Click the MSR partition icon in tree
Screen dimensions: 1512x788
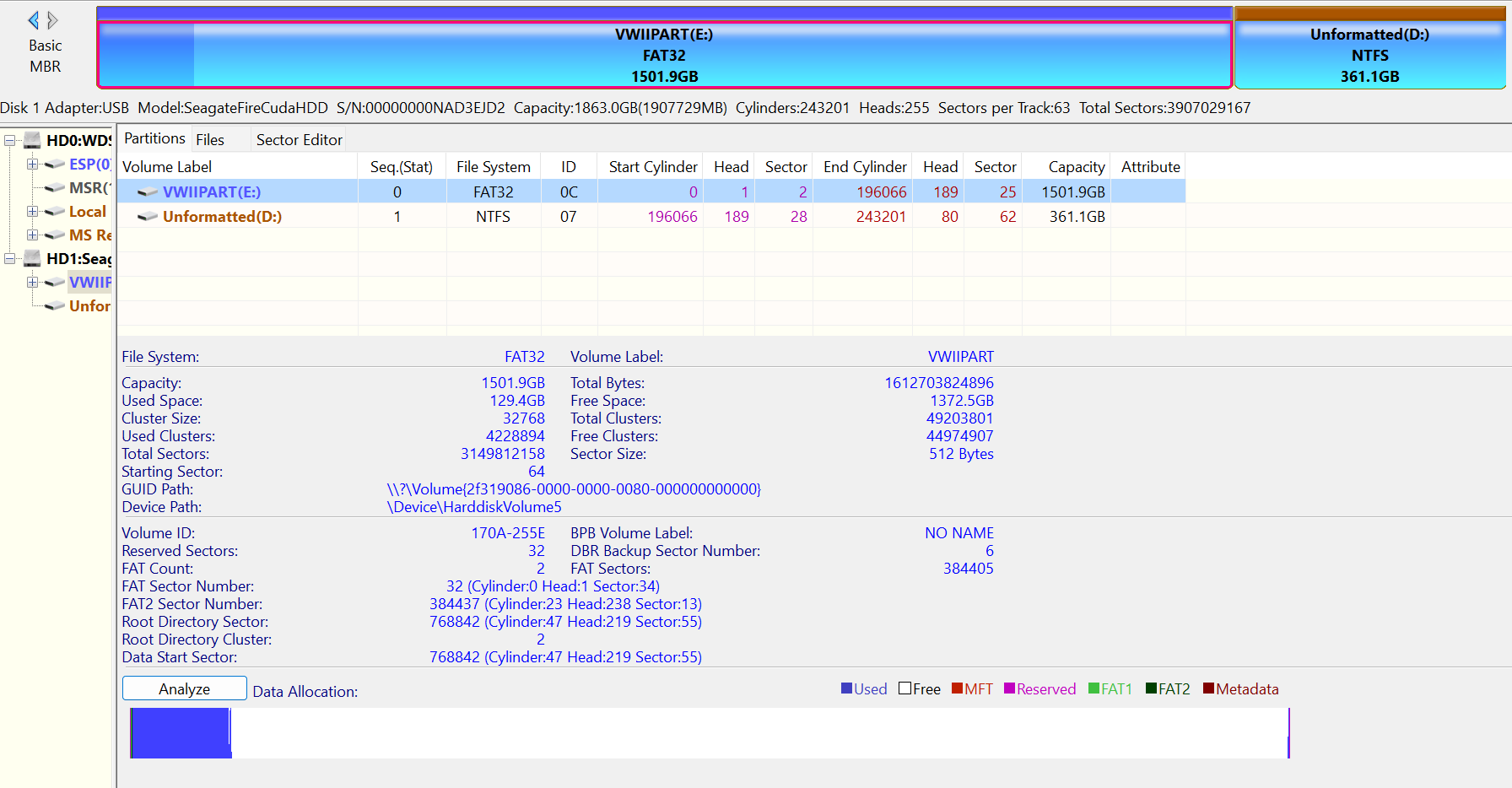(55, 188)
